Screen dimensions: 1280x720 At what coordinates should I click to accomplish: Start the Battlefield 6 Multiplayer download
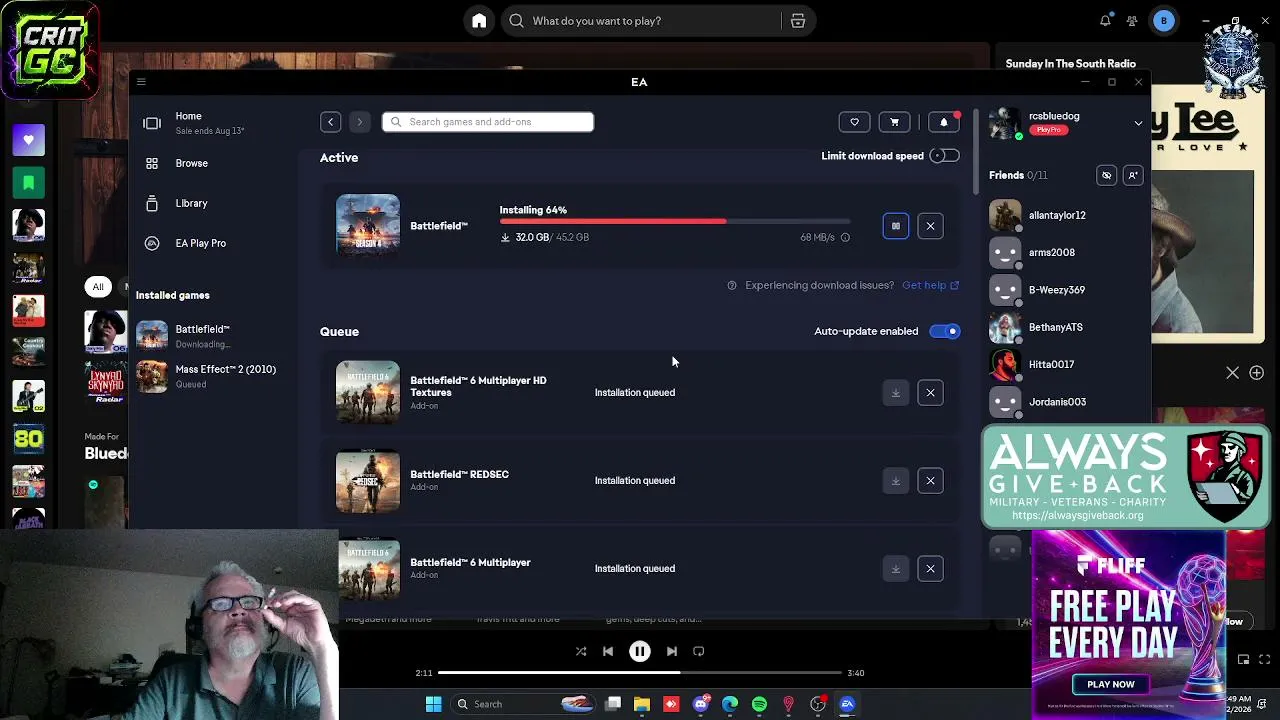[x=896, y=569]
